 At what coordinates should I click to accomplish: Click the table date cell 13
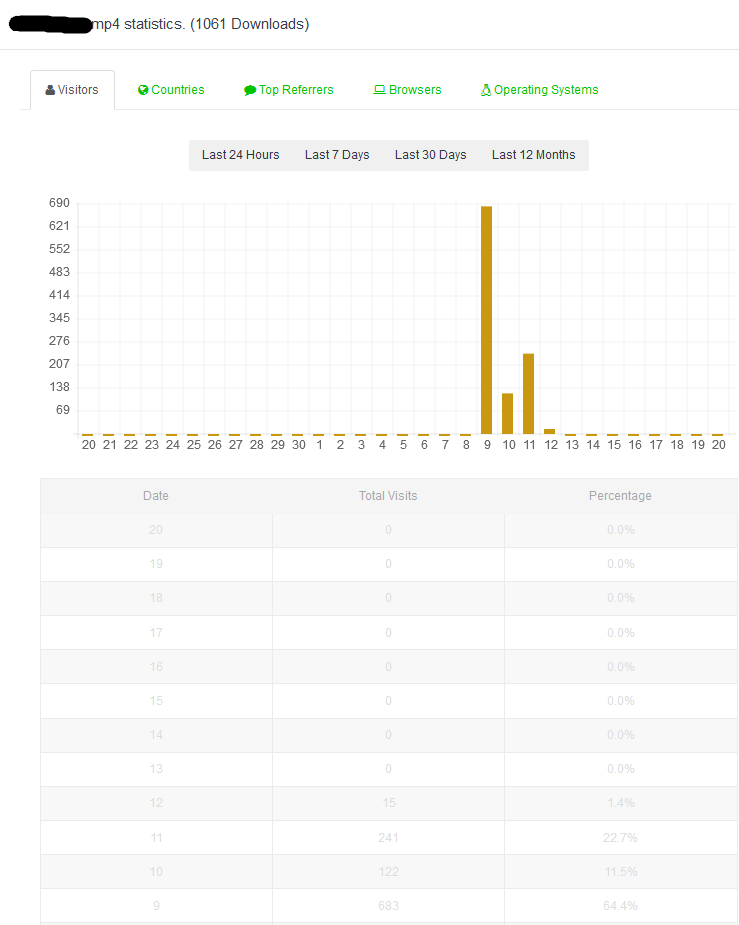[x=156, y=769]
